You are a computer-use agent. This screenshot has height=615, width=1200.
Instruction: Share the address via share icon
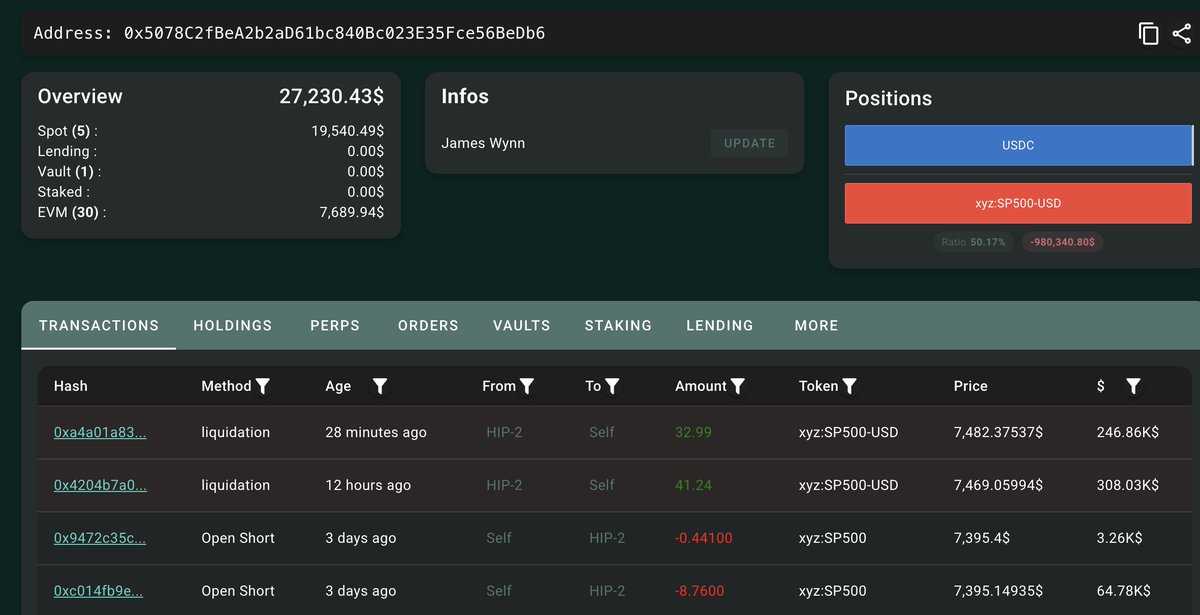click(x=1181, y=33)
